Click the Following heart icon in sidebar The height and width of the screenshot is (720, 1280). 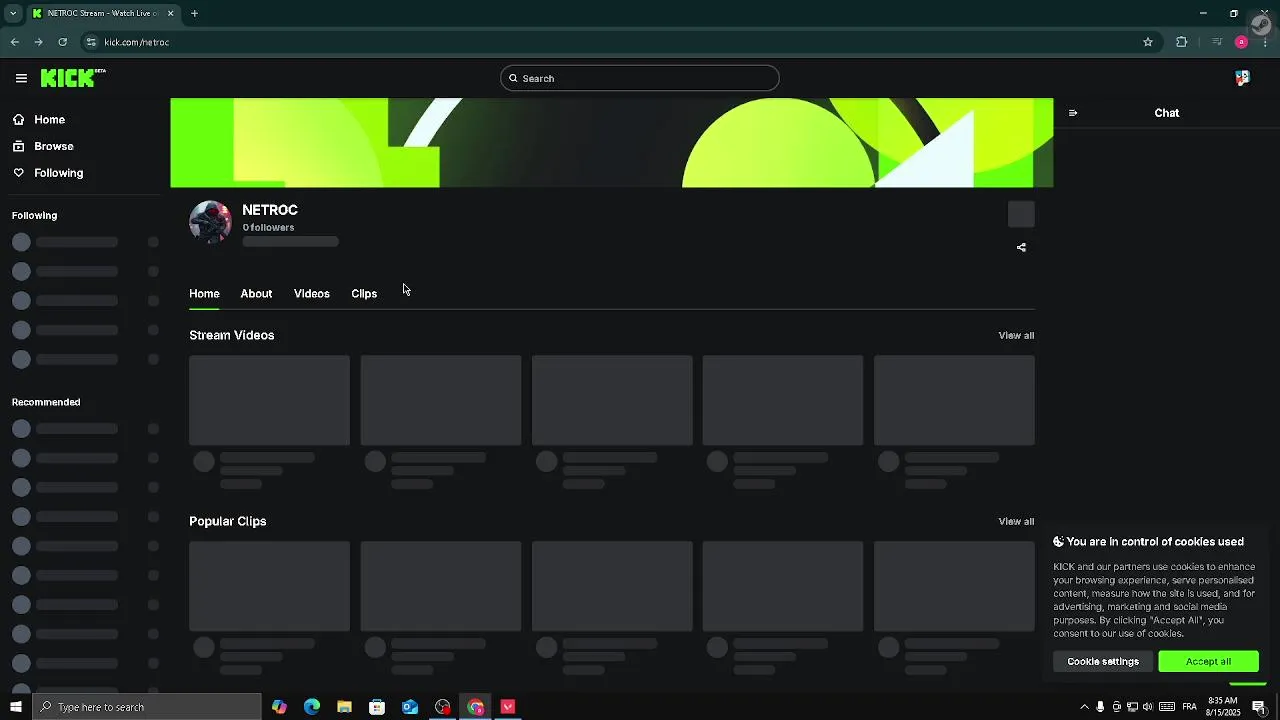(19, 173)
